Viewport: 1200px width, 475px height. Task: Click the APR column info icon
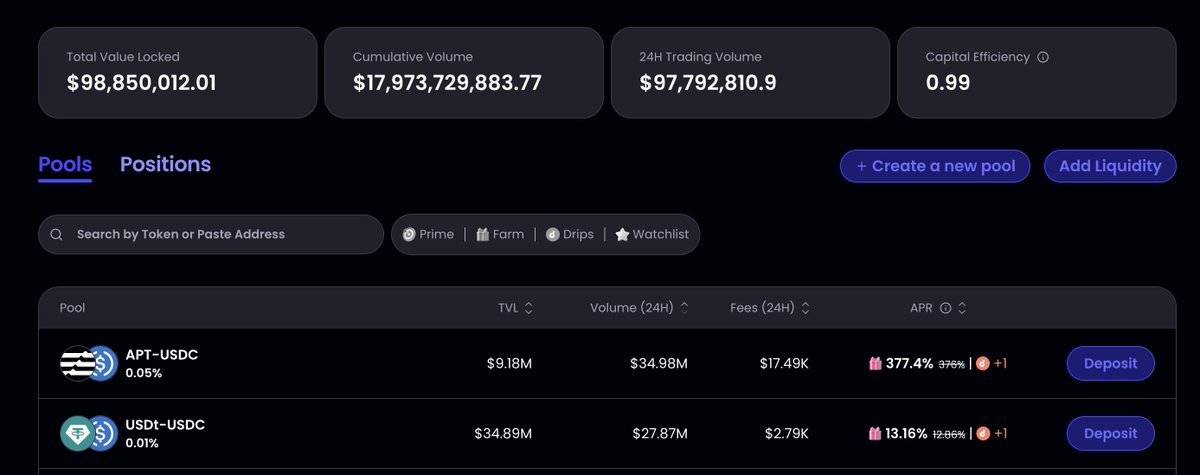(945, 308)
